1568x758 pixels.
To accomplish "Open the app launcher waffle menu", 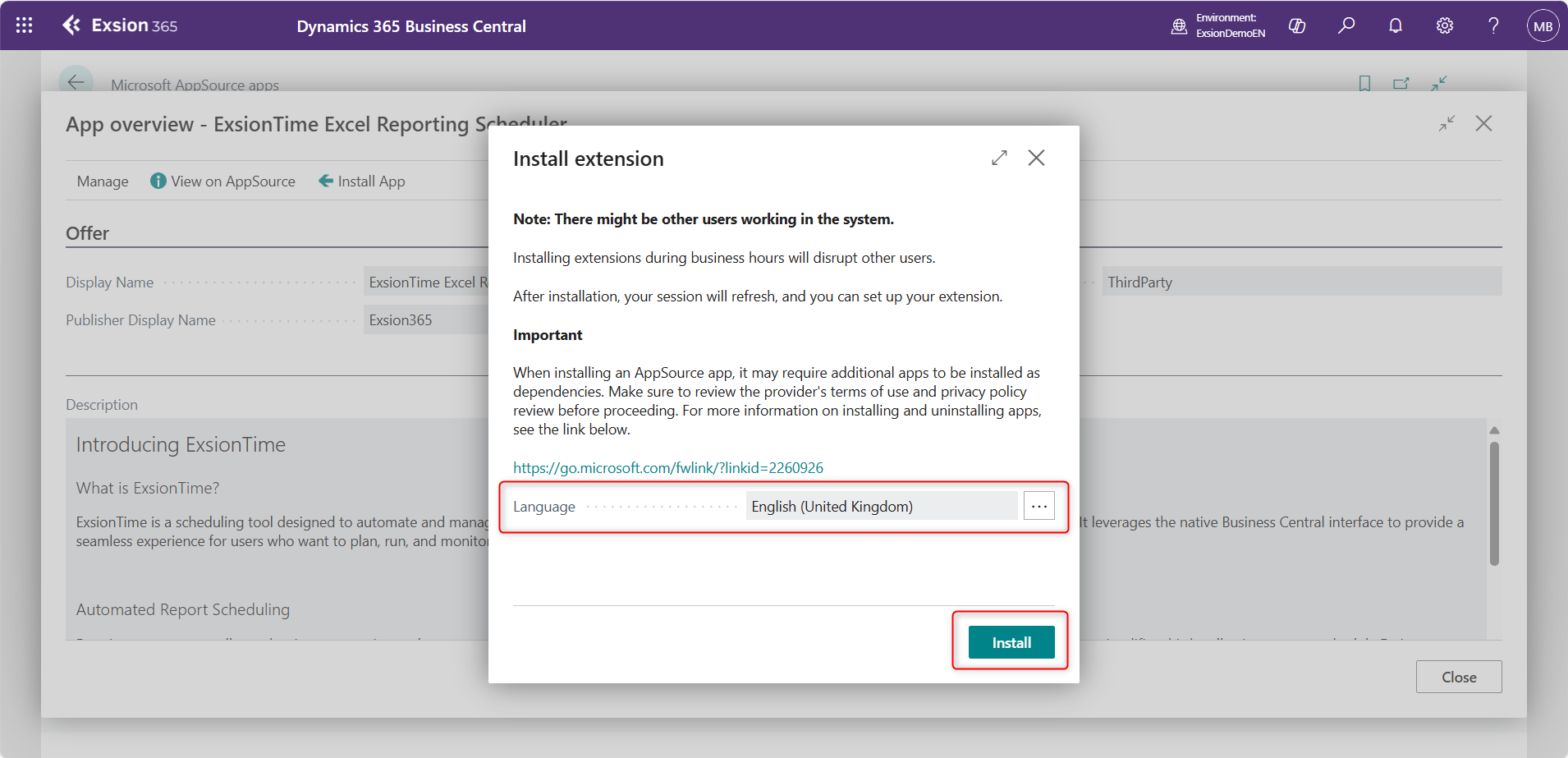I will pyautogui.click(x=25, y=25).
